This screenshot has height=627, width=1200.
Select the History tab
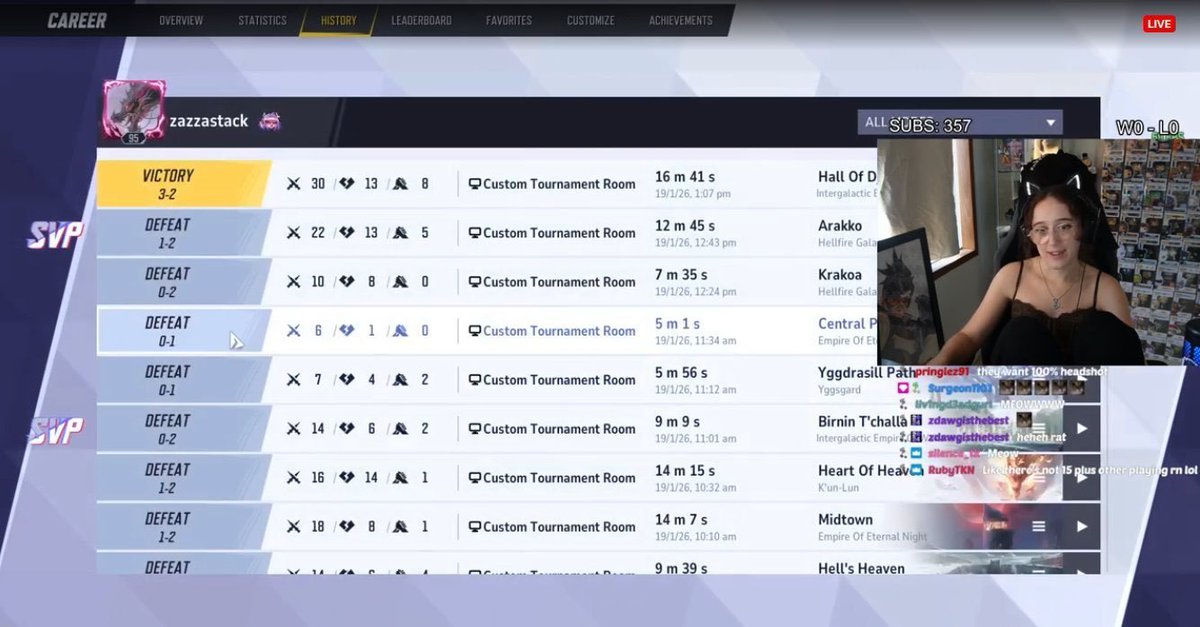pyautogui.click(x=338, y=20)
